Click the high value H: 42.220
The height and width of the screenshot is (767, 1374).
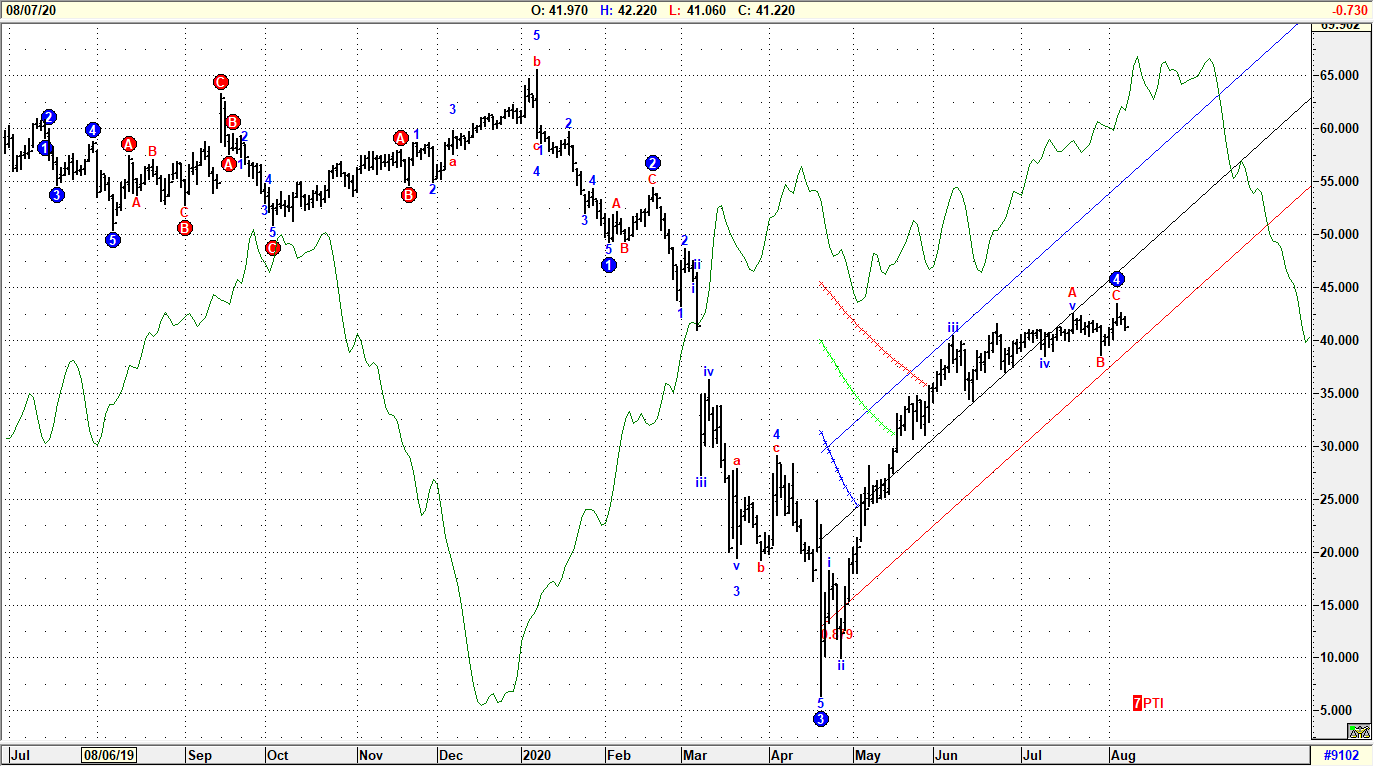(x=628, y=10)
